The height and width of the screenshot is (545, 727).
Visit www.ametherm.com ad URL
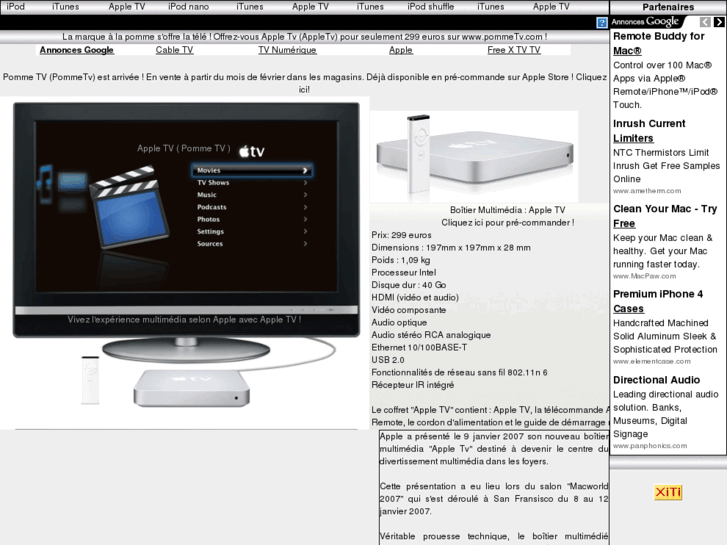pos(647,191)
